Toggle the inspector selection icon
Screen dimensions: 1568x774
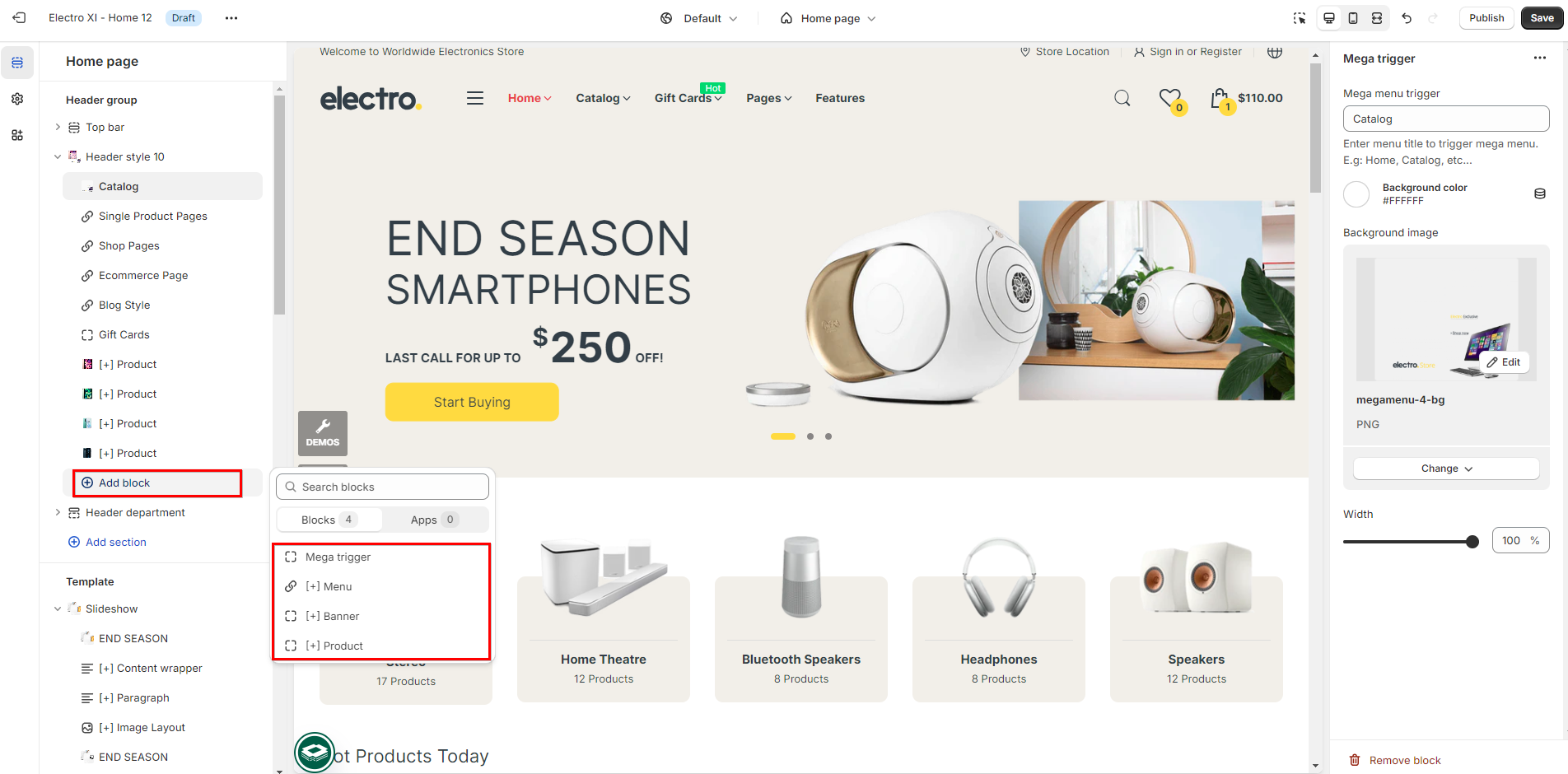[x=1300, y=18]
